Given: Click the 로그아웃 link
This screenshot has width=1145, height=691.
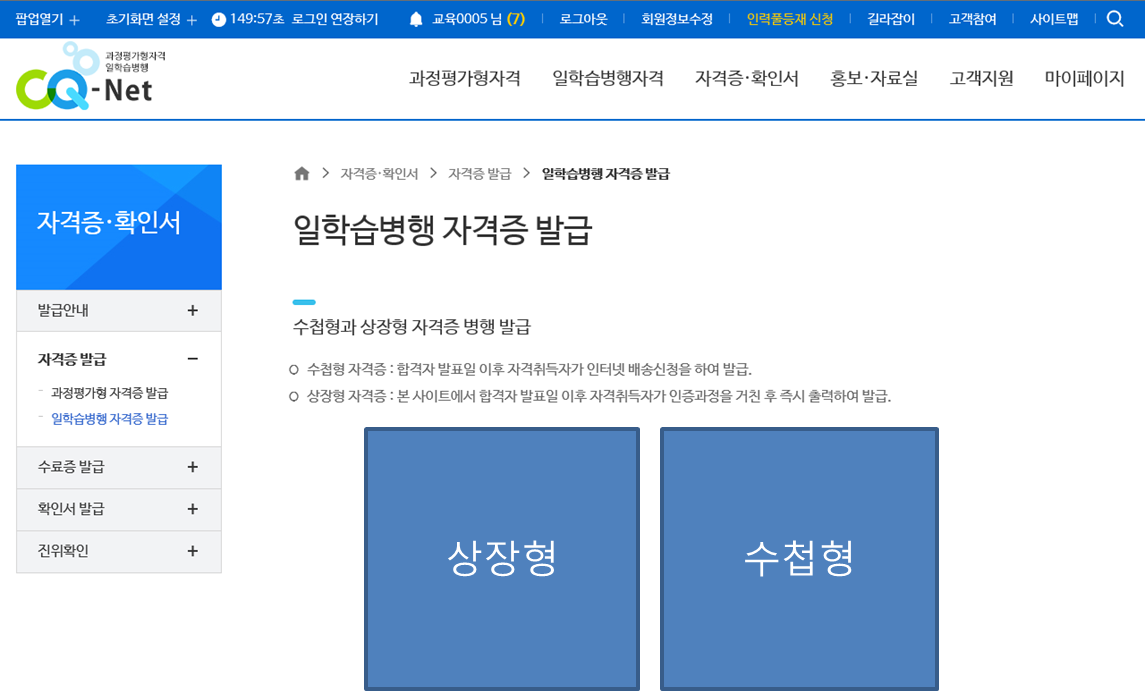Looking at the screenshot, I should (x=583, y=19).
